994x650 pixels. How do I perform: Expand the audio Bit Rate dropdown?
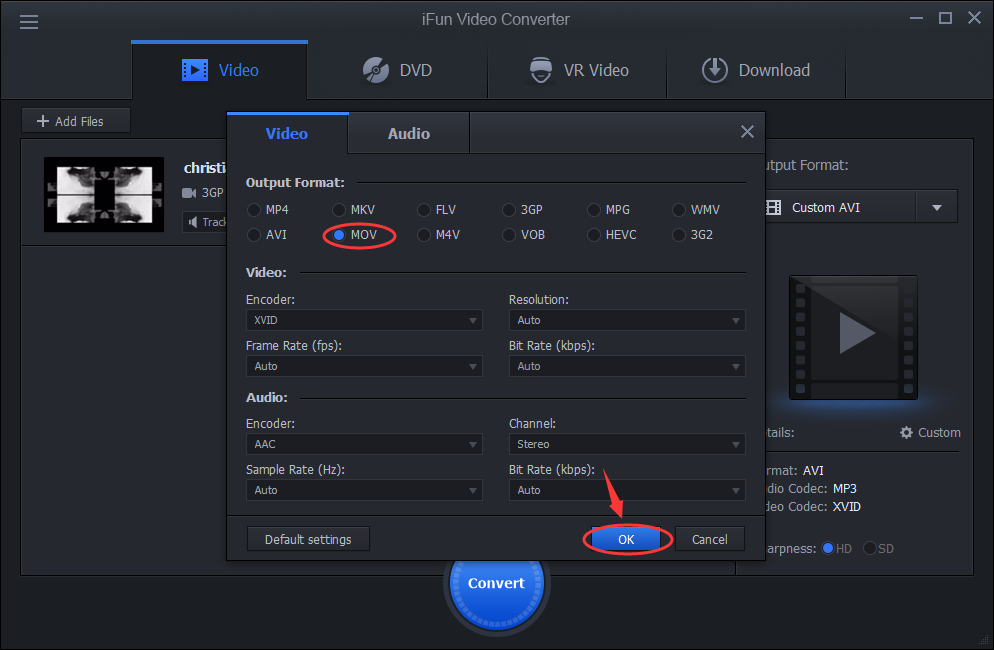coord(627,490)
